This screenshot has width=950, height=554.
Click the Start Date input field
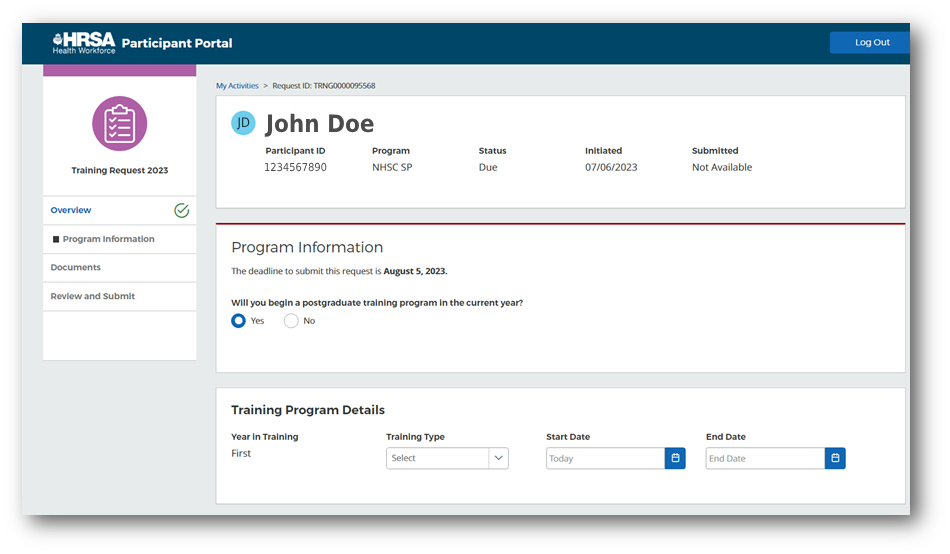605,458
